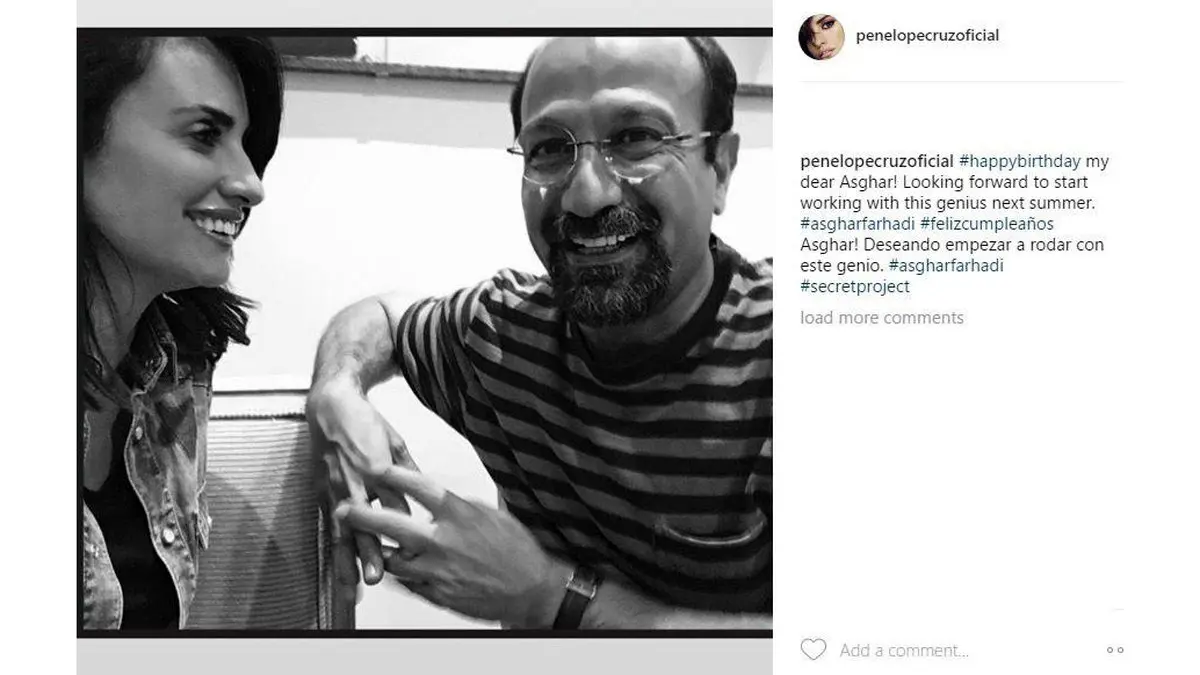Expand load more comments
Viewport: 1200px width, 675px height.
tap(882, 318)
